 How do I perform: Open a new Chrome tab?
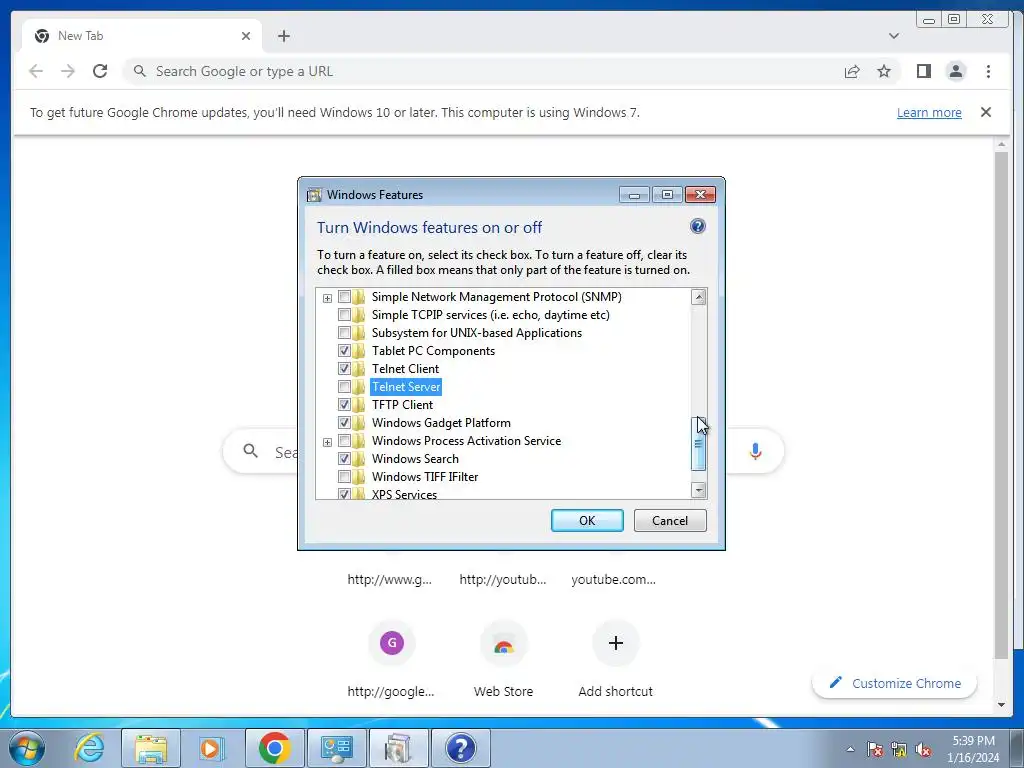[x=283, y=36]
